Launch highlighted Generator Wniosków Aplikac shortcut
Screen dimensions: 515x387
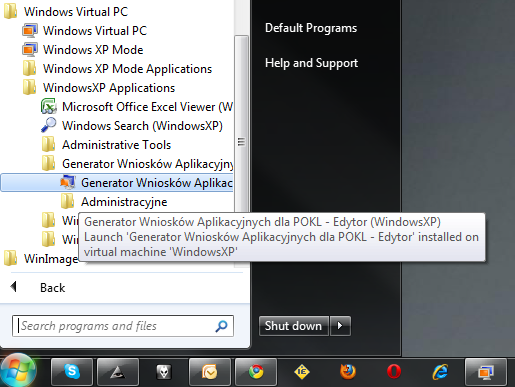[x=117, y=183]
